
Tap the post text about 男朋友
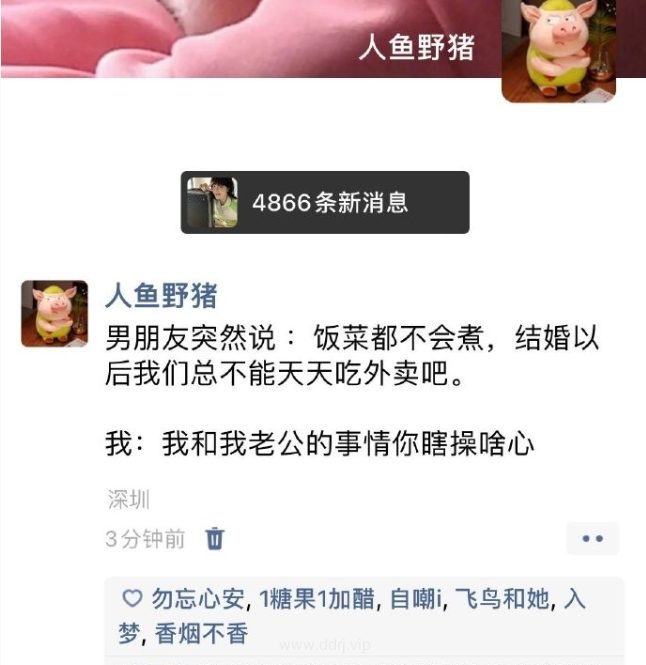(352, 356)
